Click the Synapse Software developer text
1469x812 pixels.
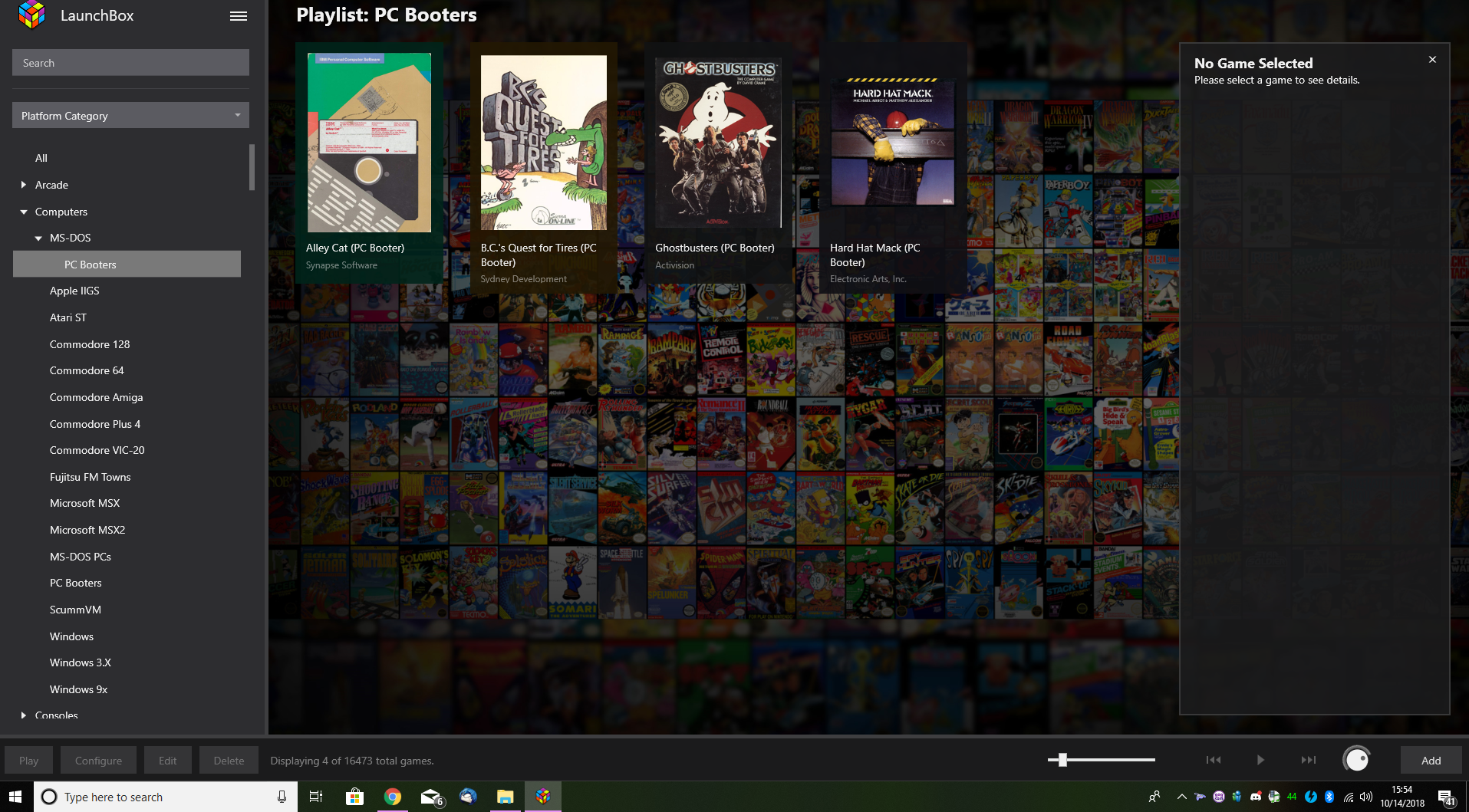(x=341, y=265)
